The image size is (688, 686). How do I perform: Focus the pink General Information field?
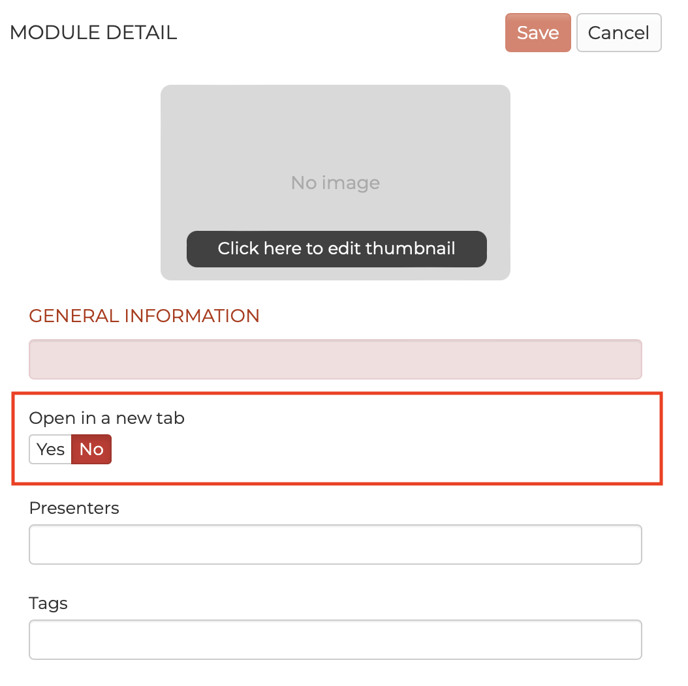point(335,360)
